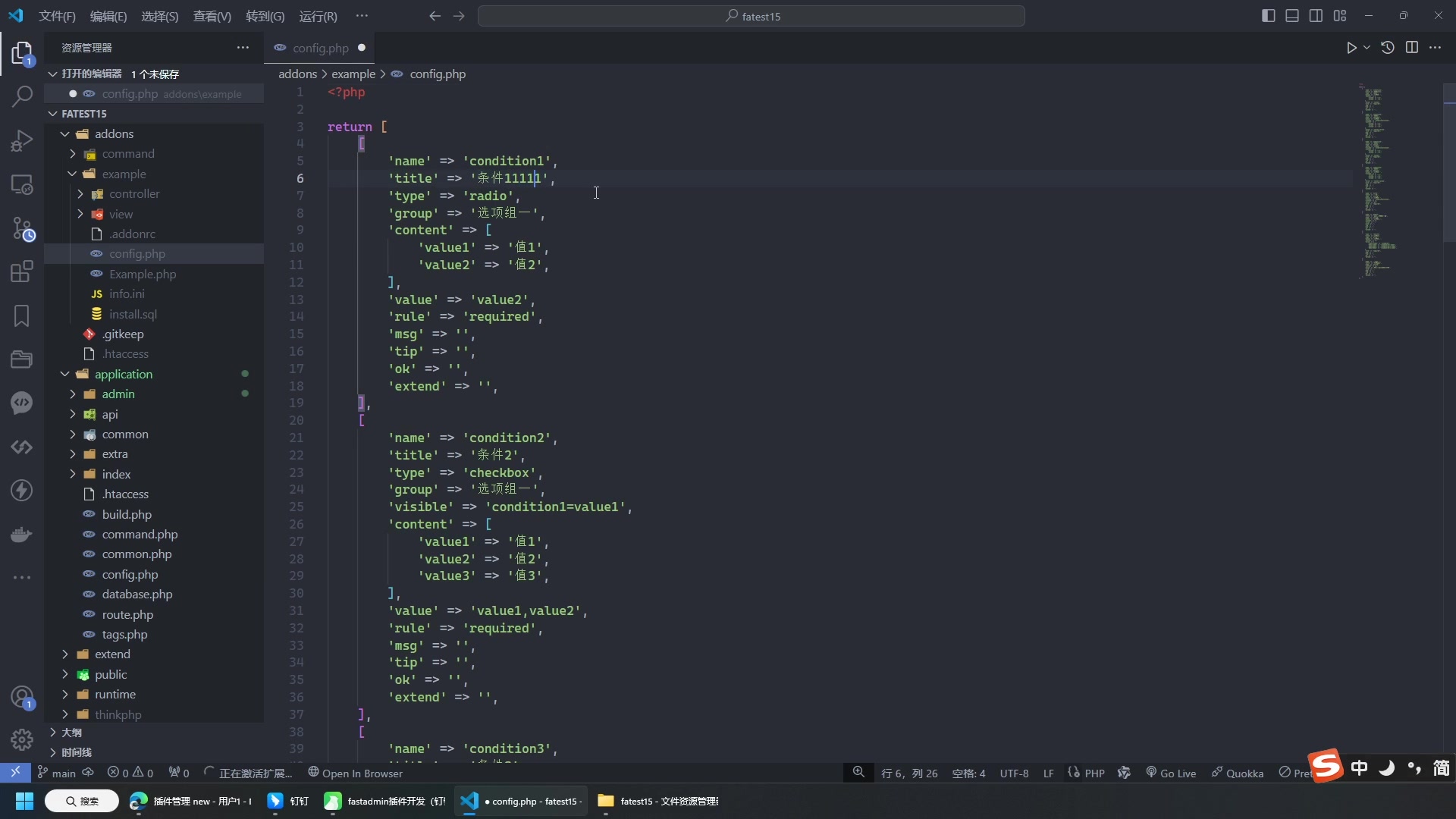Click the fatest15 command center search box
This screenshot has height=819, width=1456.
click(x=752, y=16)
